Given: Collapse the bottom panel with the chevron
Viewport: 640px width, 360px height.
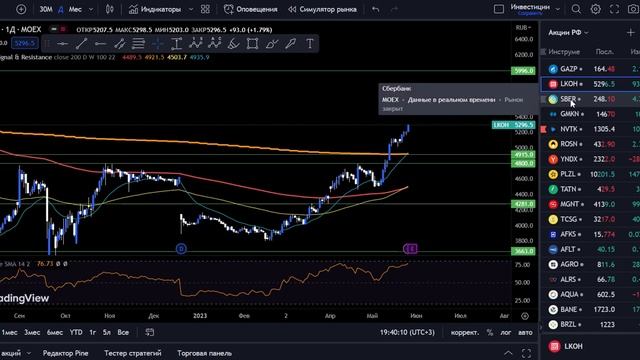Looking at the screenshot, I should click(508, 353).
